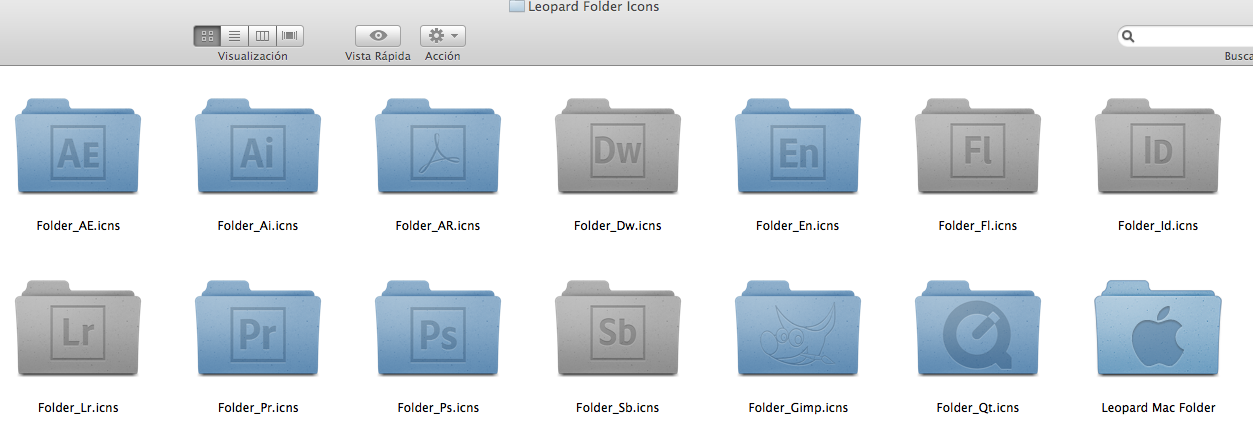Viewport: 1253px width, 438px height.
Task: Switch to Cover Flow view mode
Action: [x=290, y=36]
